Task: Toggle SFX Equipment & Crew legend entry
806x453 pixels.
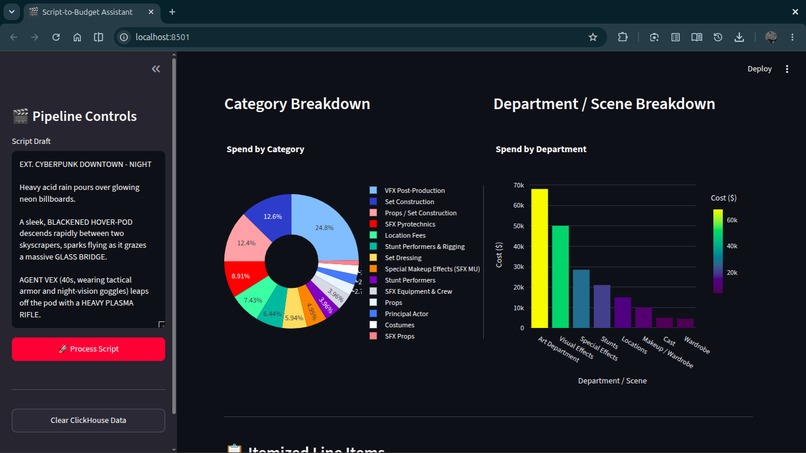Action: click(411, 292)
